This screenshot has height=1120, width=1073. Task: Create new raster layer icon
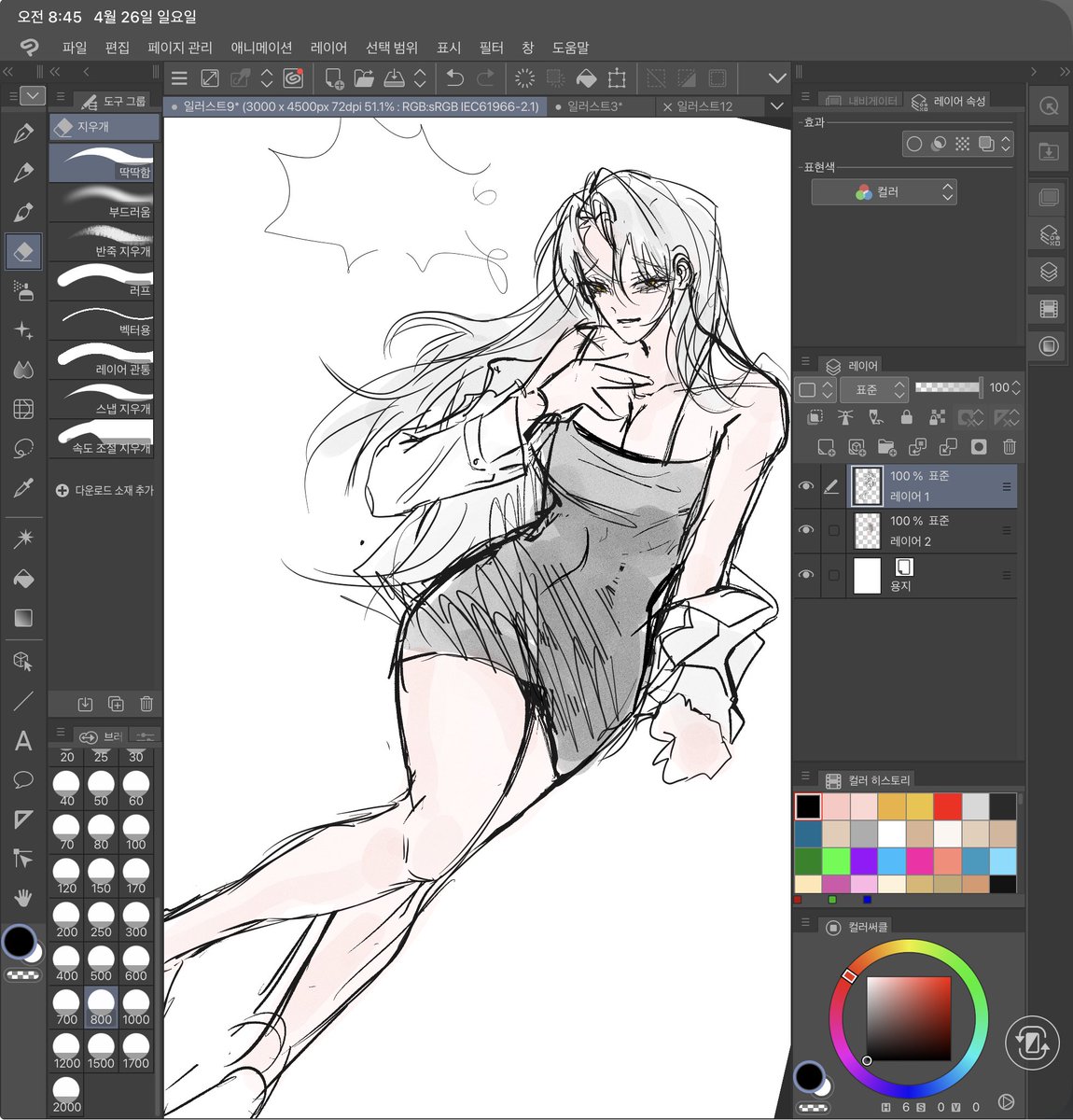click(x=826, y=447)
